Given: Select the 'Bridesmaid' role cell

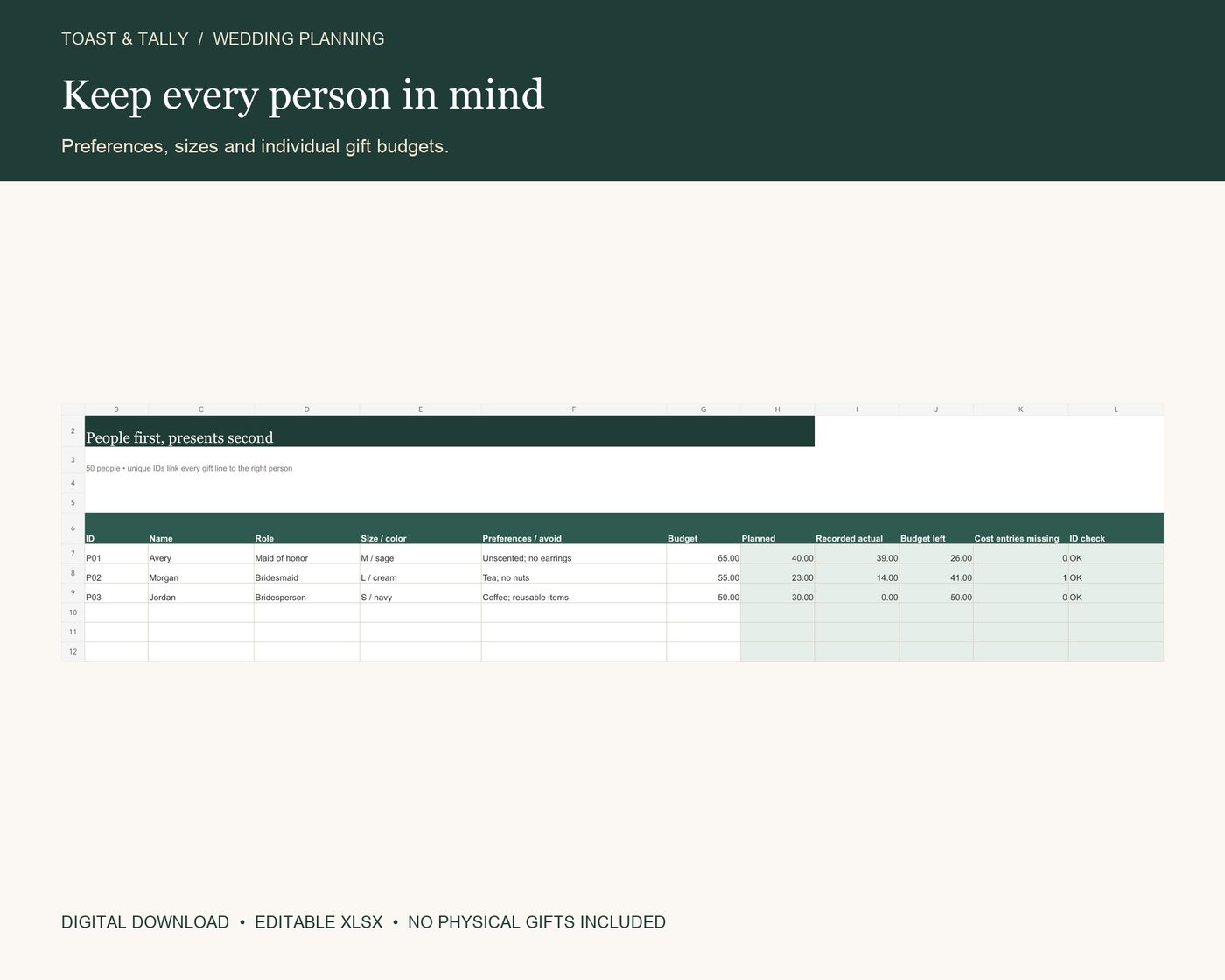Looking at the screenshot, I should coord(307,574).
